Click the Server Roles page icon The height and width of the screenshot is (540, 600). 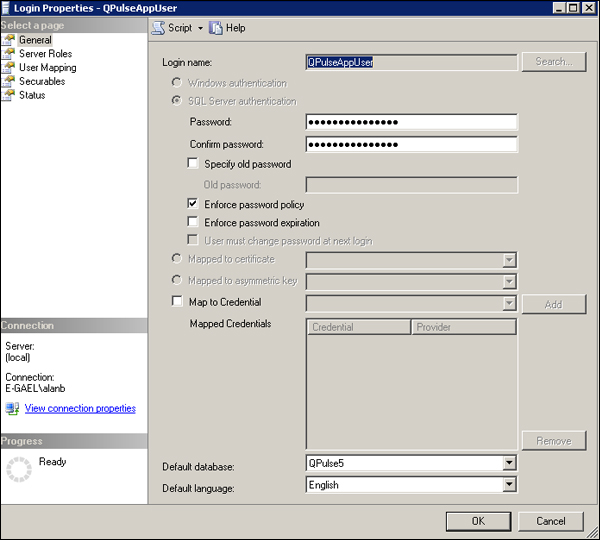click(8, 54)
